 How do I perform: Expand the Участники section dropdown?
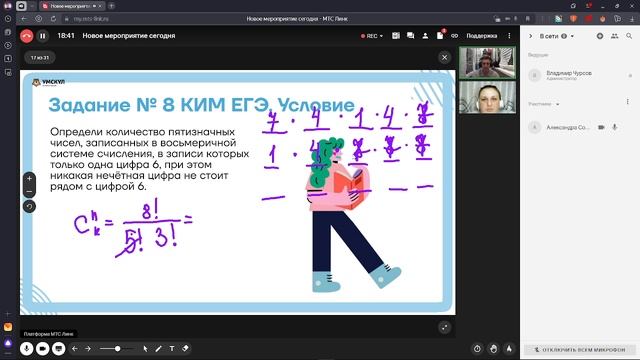coord(543,104)
